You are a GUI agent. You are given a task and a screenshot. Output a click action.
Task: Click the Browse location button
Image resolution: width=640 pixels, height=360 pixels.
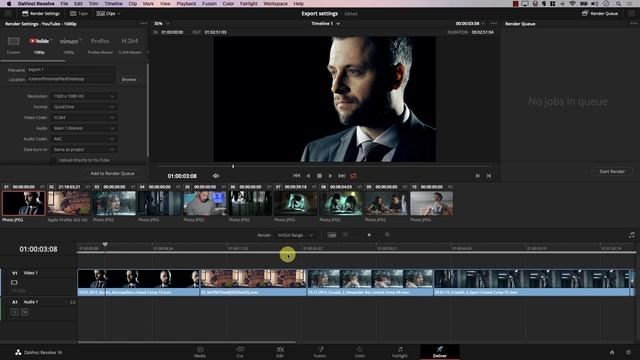tap(129, 80)
